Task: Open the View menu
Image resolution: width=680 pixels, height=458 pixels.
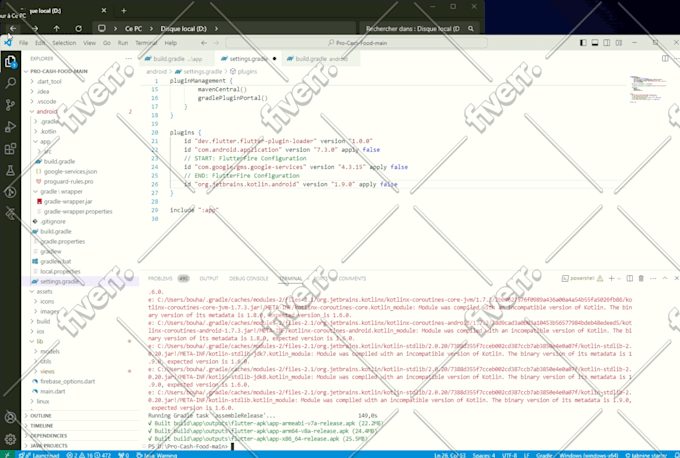Action: tap(89, 43)
